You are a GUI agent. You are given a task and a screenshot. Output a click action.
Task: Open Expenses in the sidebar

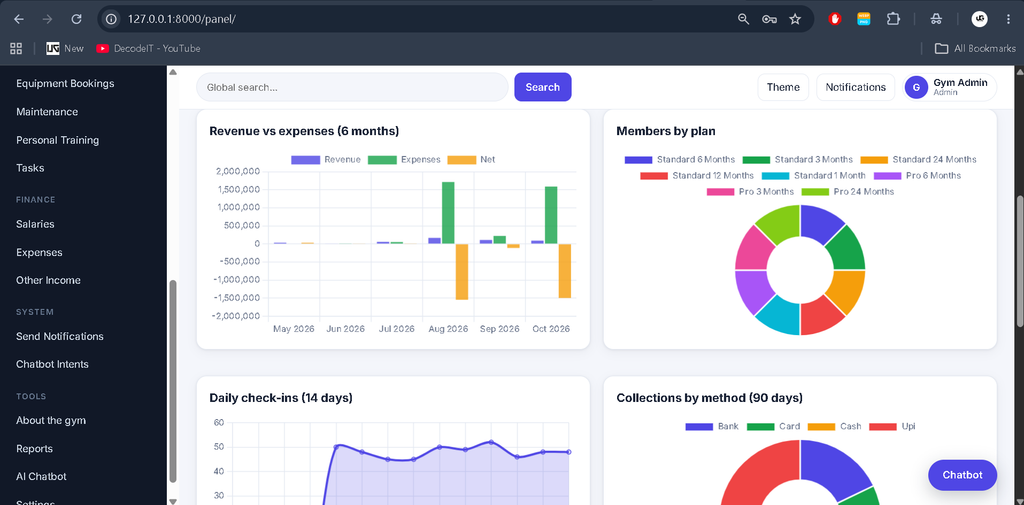(39, 252)
